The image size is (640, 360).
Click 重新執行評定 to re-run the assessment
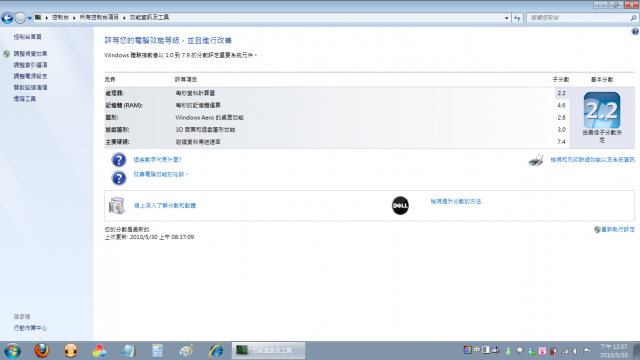coord(618,230)
